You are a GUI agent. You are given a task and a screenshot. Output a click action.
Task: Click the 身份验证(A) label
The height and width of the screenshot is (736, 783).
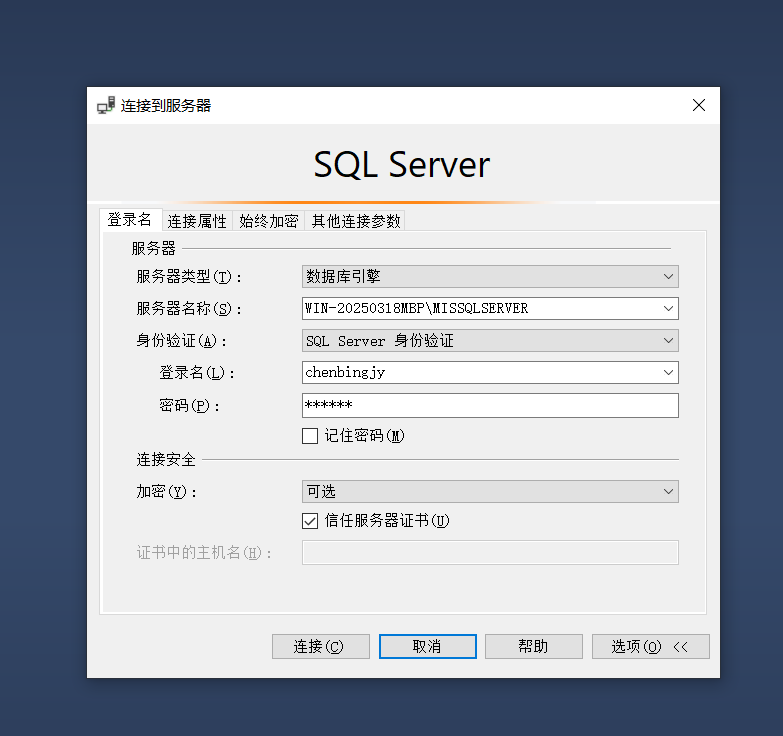(x=182, y=341)
